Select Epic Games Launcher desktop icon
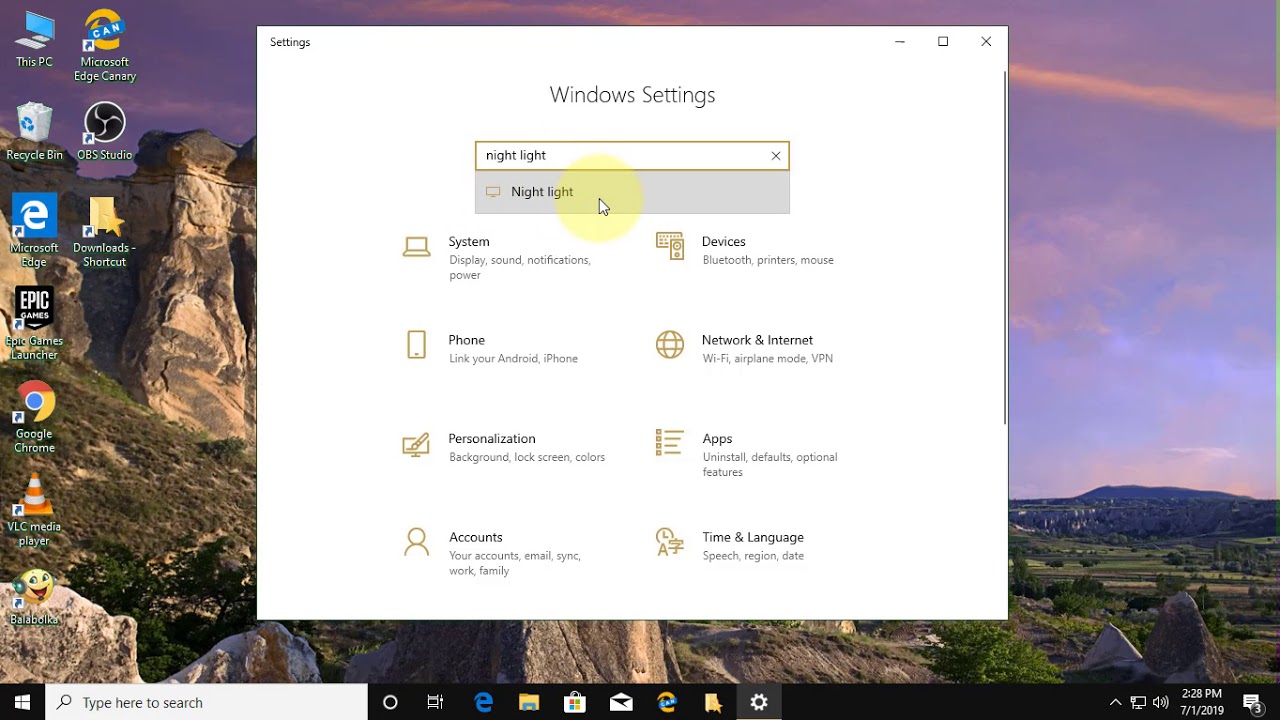The image size is (1280, 720). coord(34,324)
